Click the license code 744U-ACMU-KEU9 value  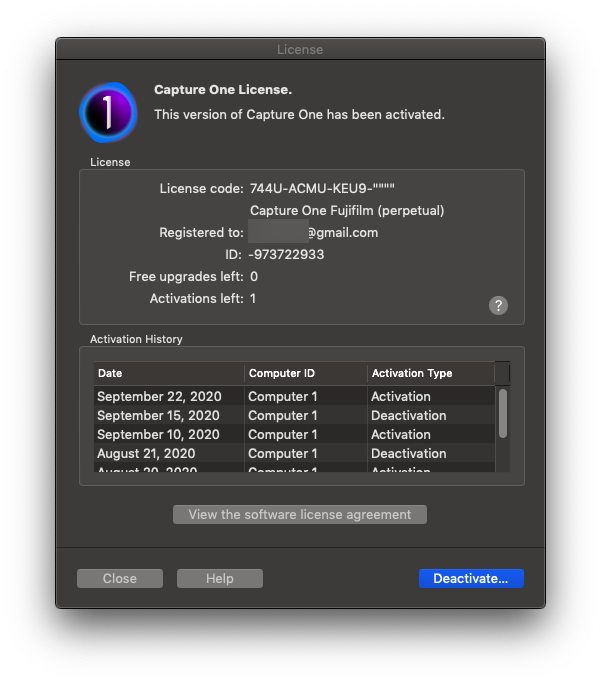[x=322, y=189]
